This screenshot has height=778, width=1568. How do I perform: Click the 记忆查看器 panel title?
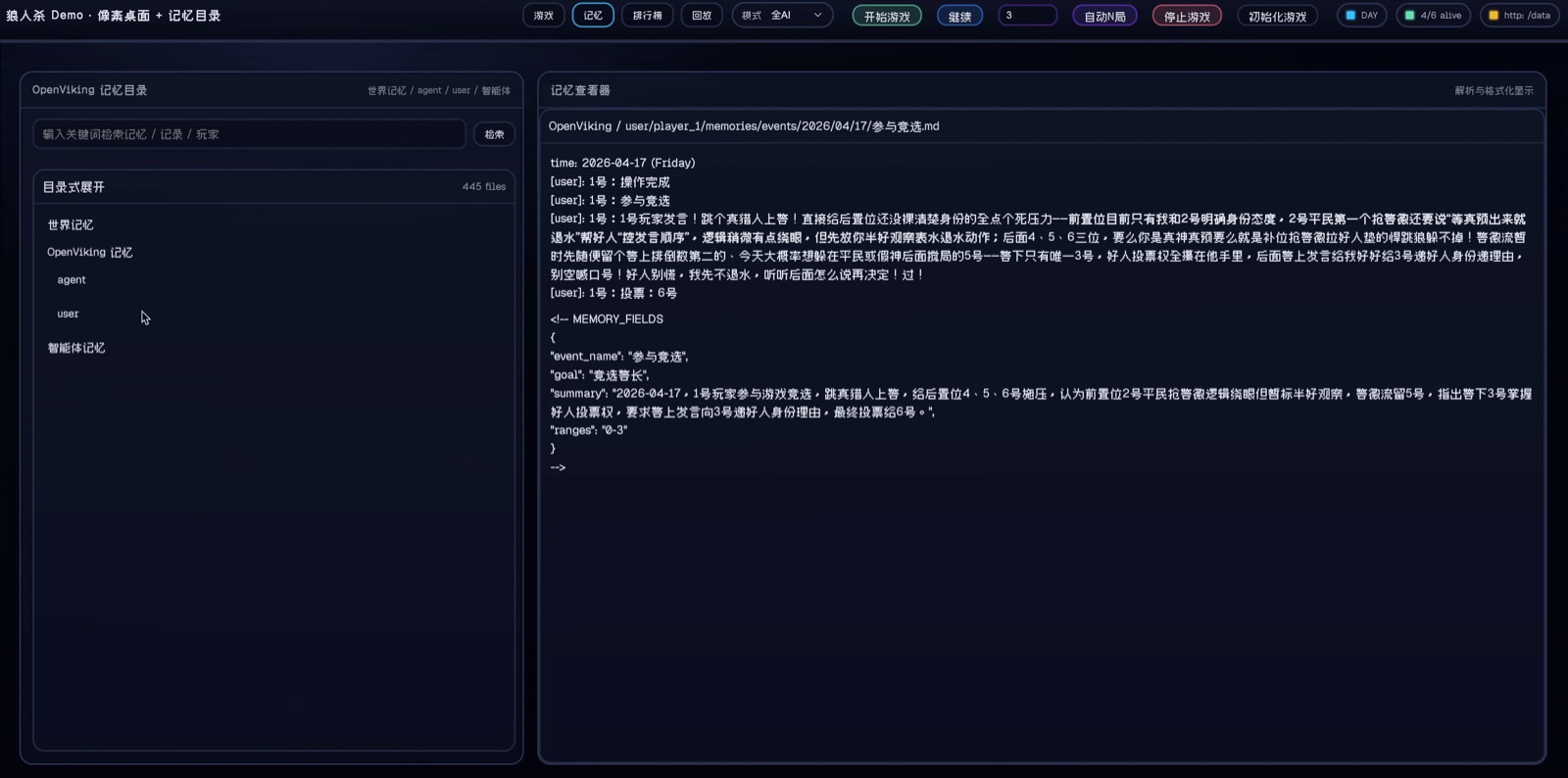click(580, 90)
